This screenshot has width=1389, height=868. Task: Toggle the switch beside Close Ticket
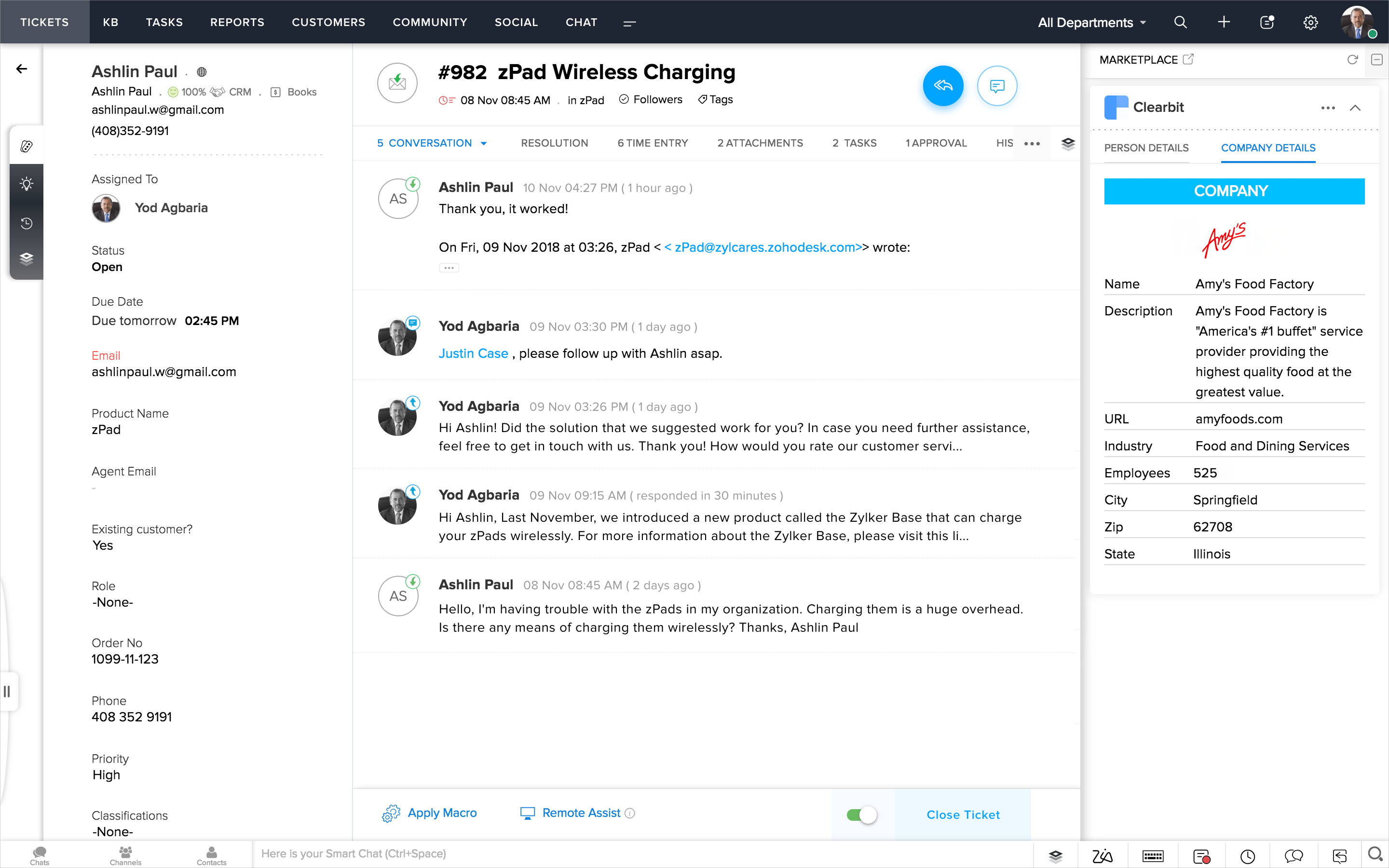pos(861,814)
